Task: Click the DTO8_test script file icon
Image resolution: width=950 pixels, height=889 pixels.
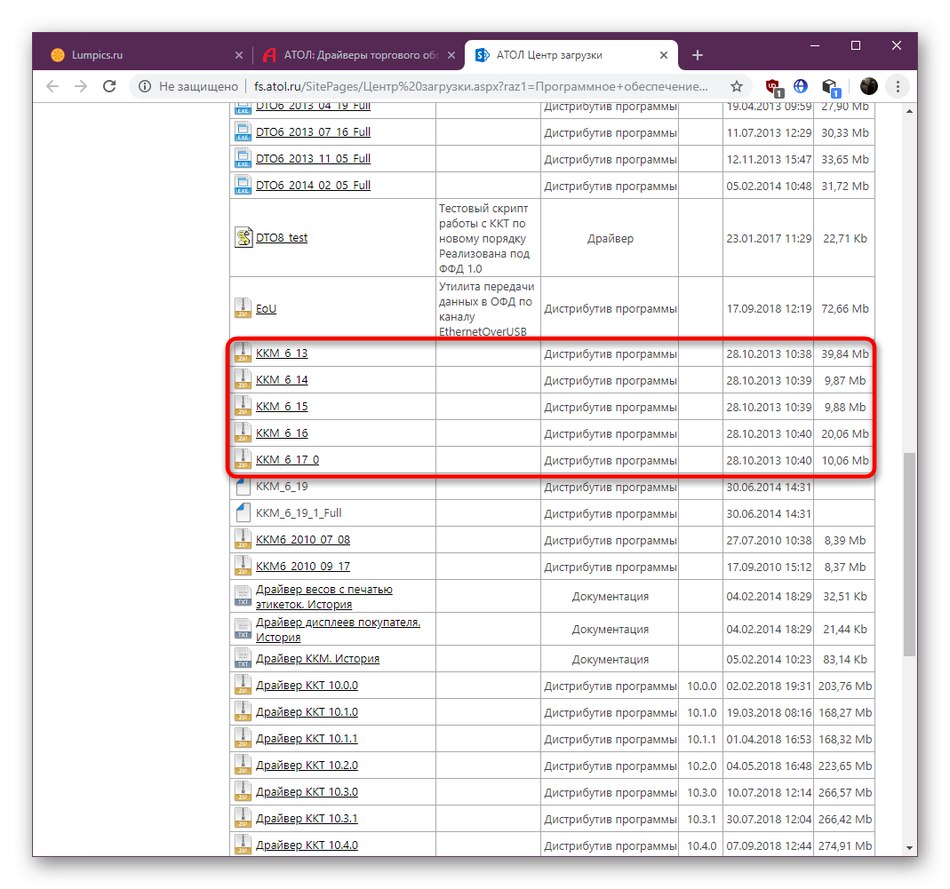Action: coord(243,237)
